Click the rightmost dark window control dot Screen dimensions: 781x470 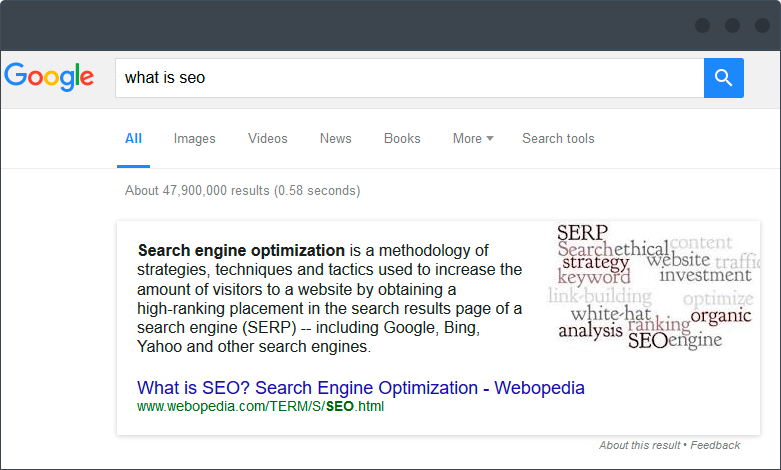click(762, 25)
